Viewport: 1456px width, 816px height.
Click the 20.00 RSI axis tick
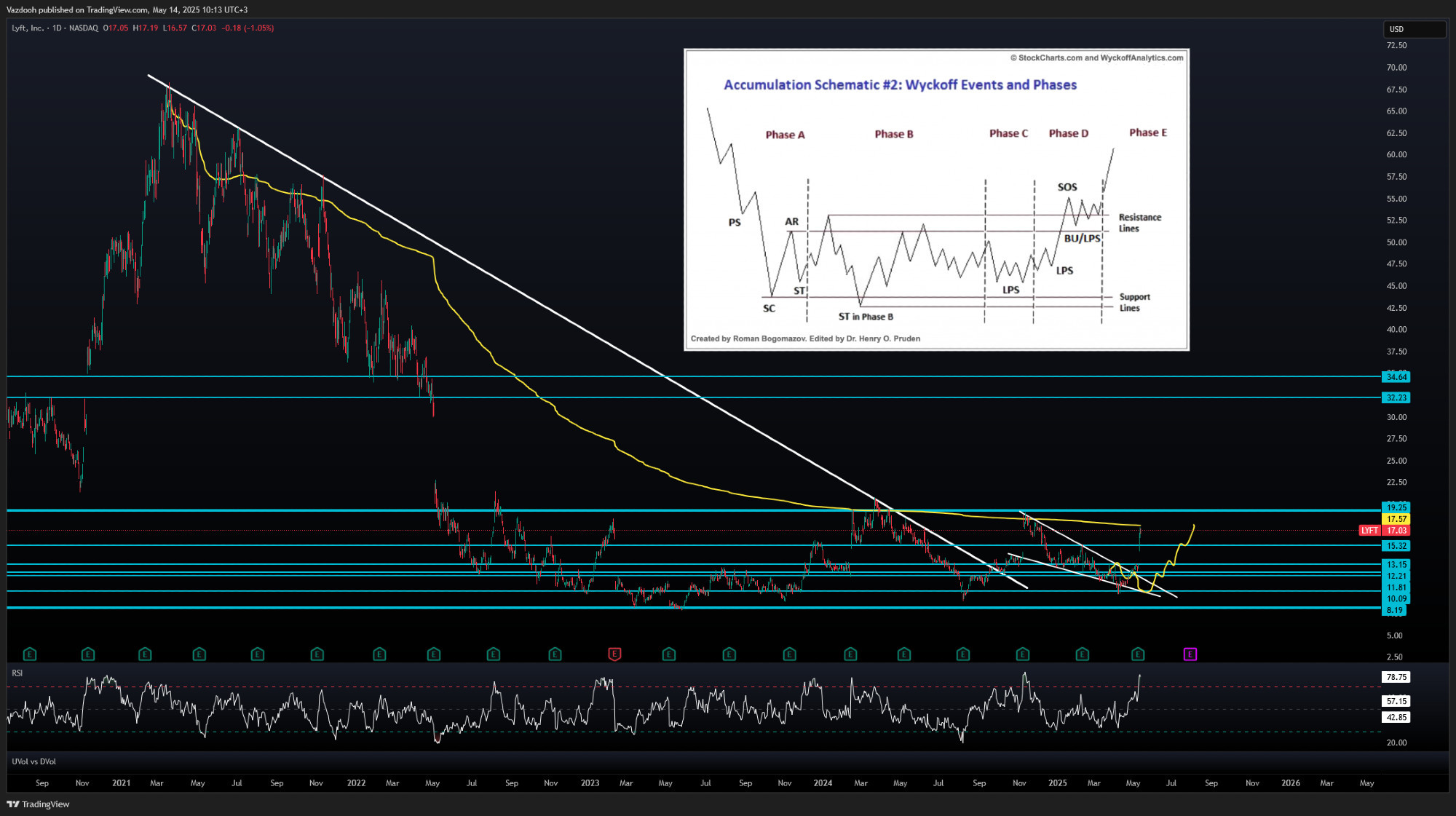click(x=1396, y=743)
